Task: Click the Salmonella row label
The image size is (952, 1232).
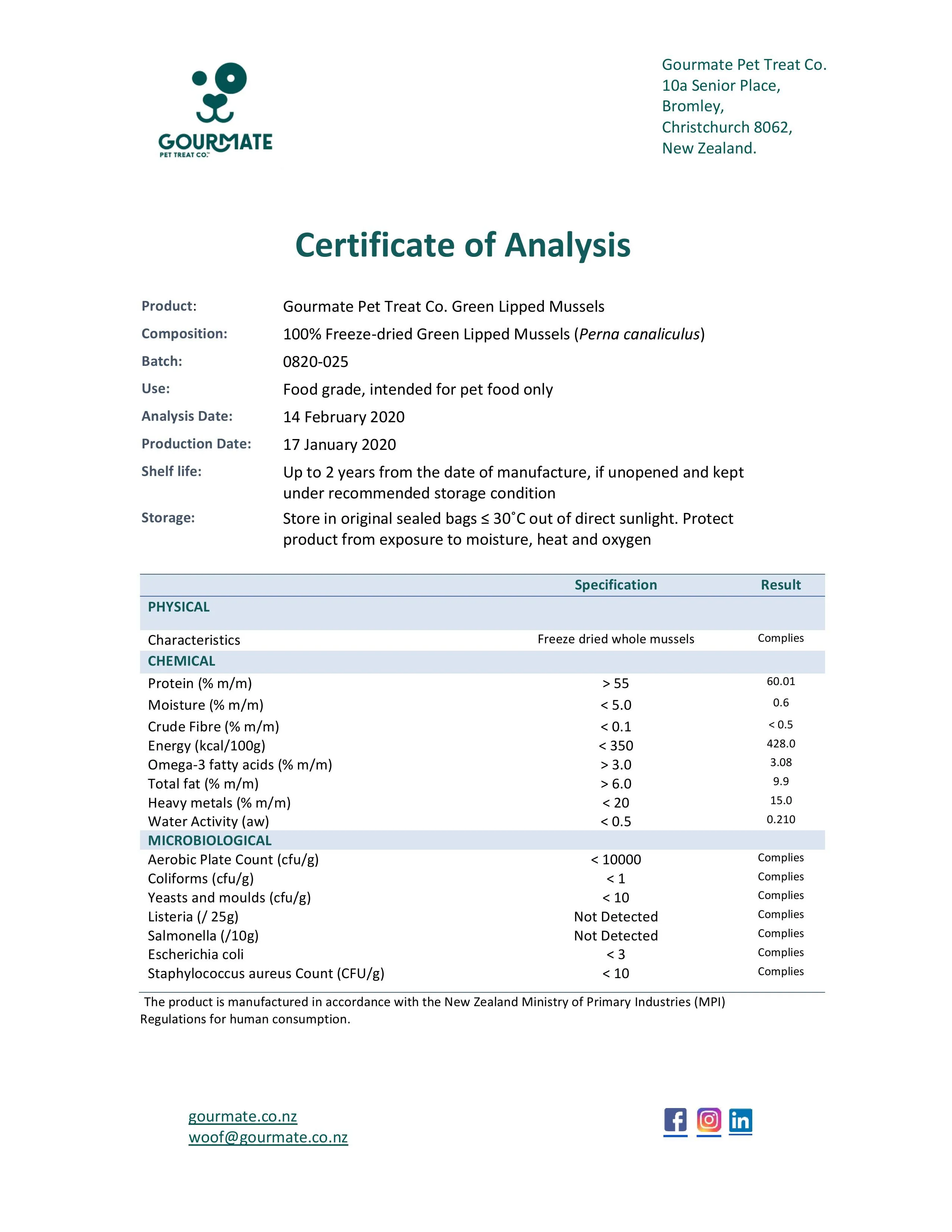Action: point(203,936)
